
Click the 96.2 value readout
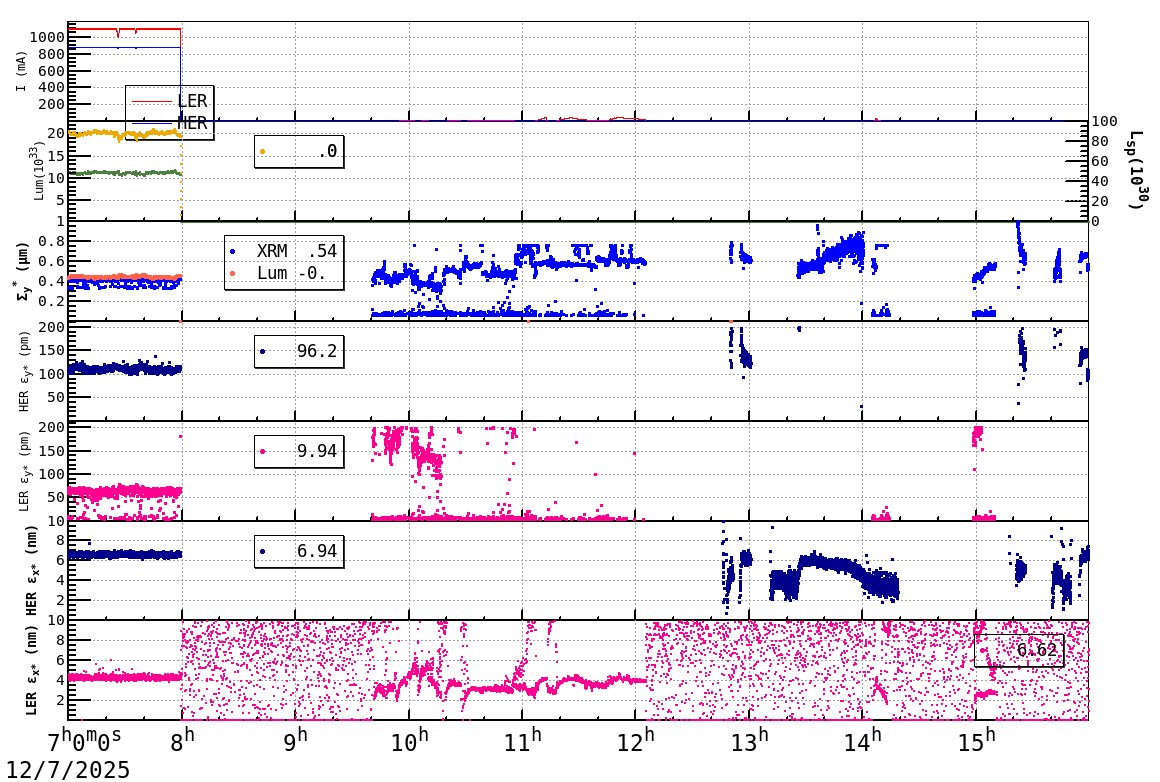299,351
